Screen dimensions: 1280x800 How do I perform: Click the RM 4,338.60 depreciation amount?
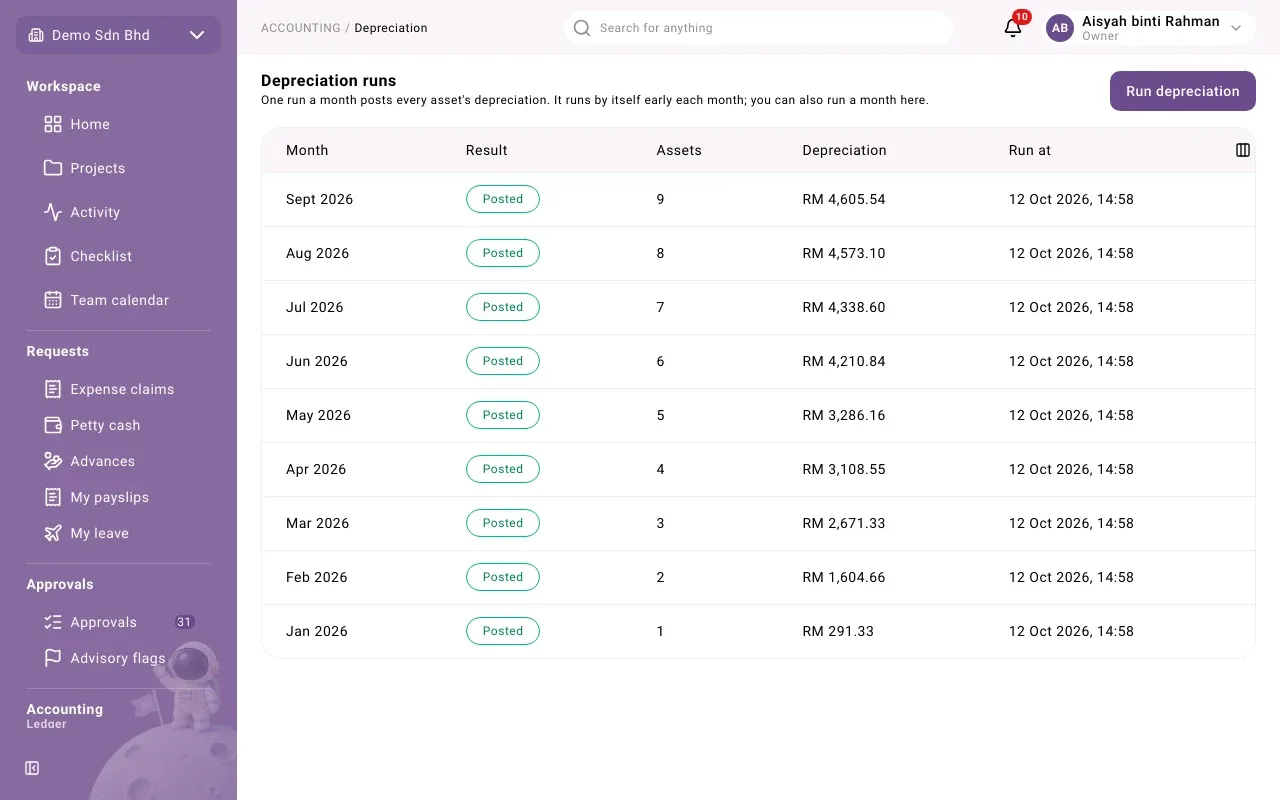click(x=844, y=307)
